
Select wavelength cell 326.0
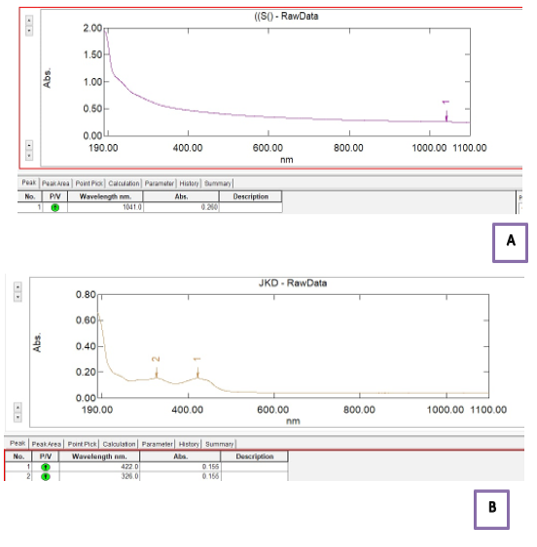click(99, 477)
